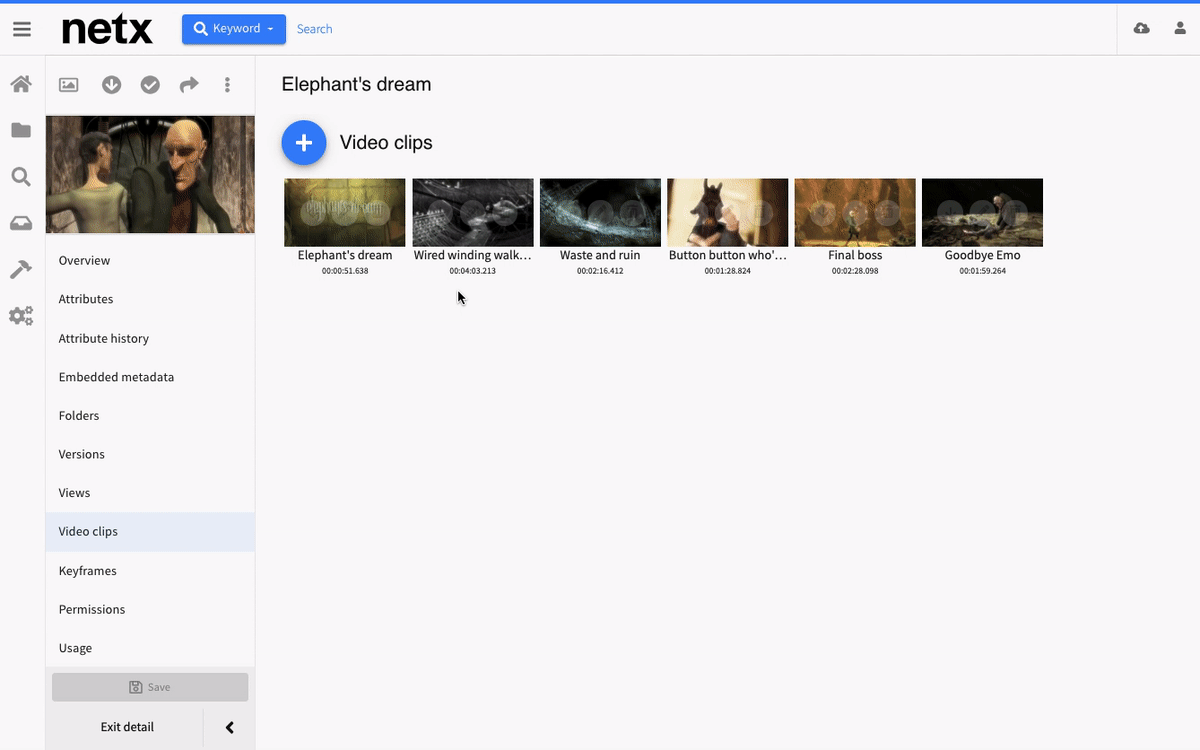
Task: Open the Folders sidebar icon
Action: point(21,130)
